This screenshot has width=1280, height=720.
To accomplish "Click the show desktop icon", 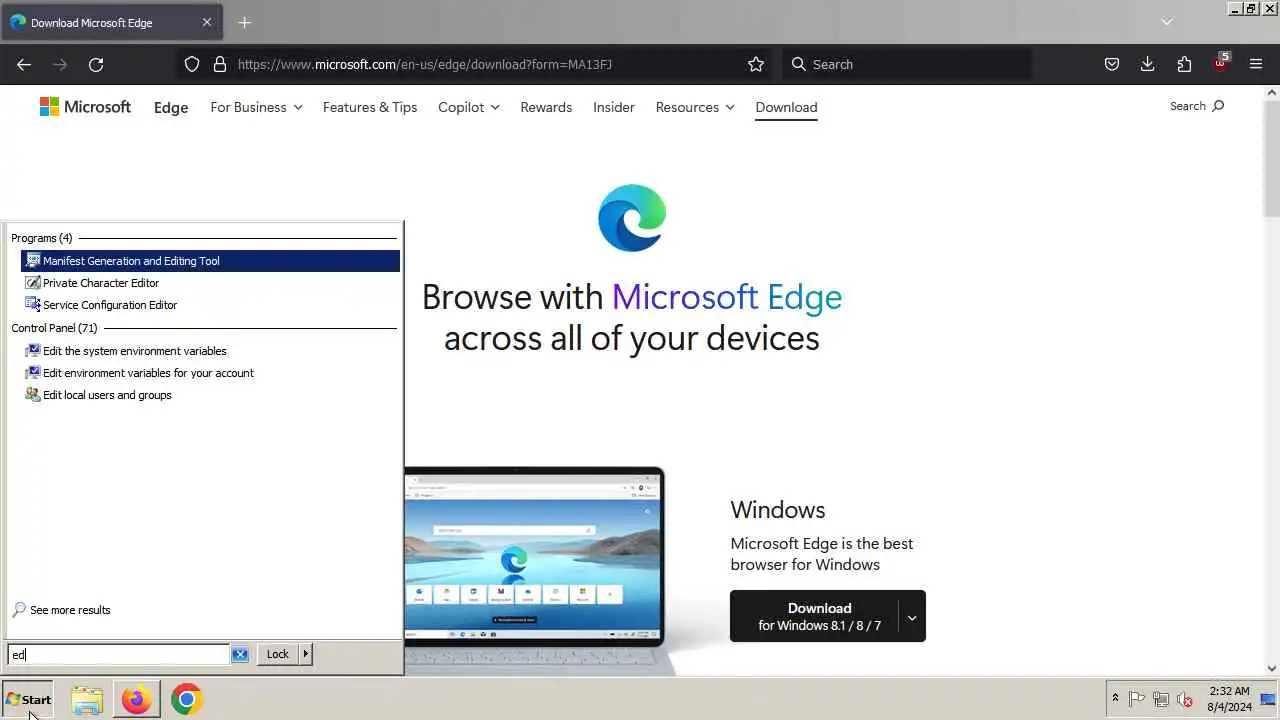I will (1269, 699).
